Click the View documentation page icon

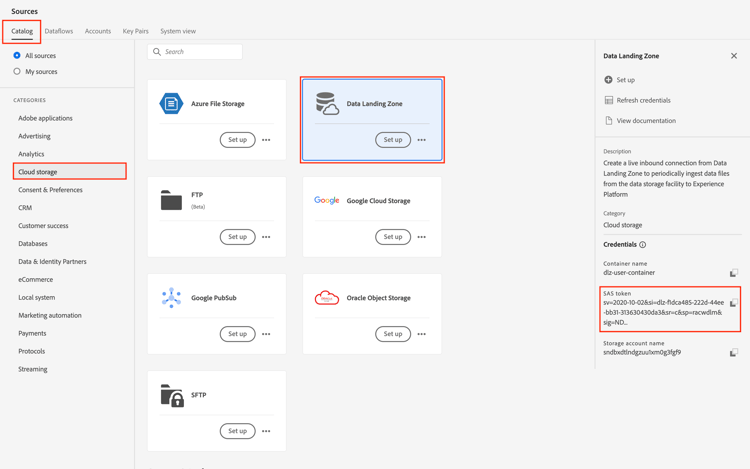click(x=608, y=120)
